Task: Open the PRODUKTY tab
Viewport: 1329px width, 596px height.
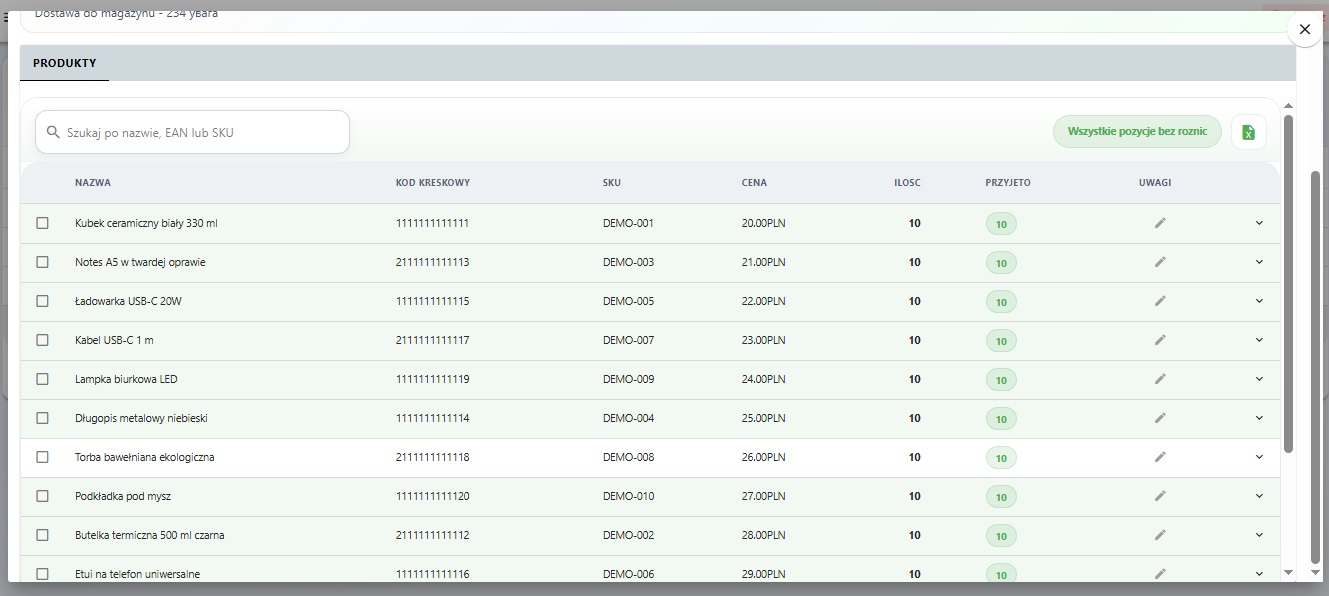Action: coord(64,63)
